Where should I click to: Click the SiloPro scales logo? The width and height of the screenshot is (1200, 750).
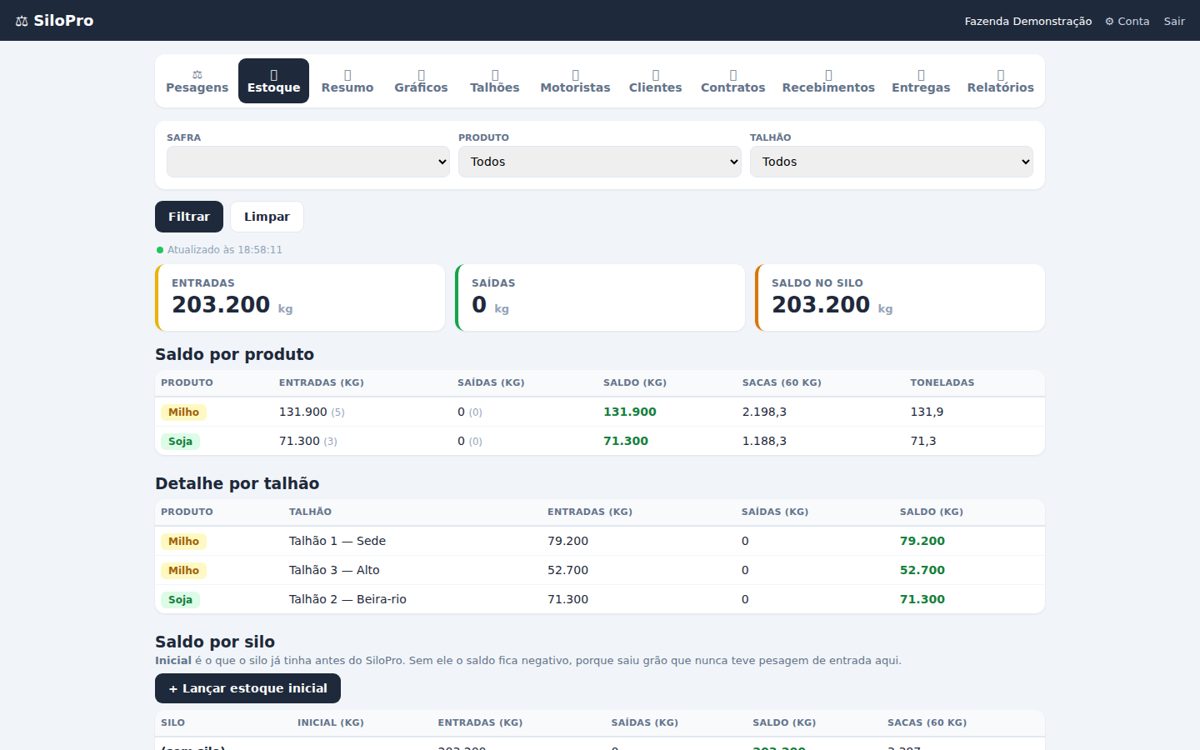pos(55,20)
